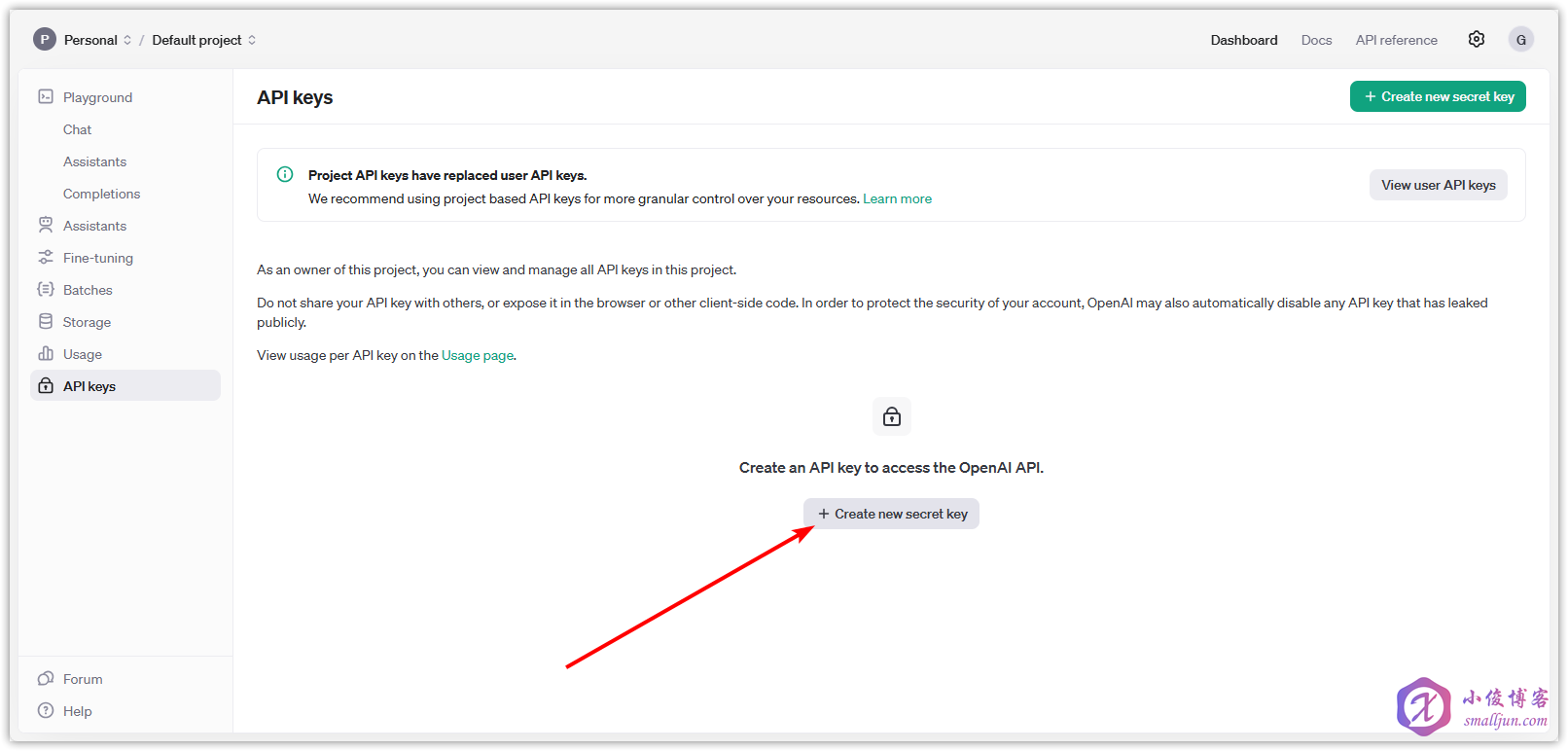This screenshot has height=751, width=1568.
Task: Open the Docs tab
Action: click(1316, 40)
